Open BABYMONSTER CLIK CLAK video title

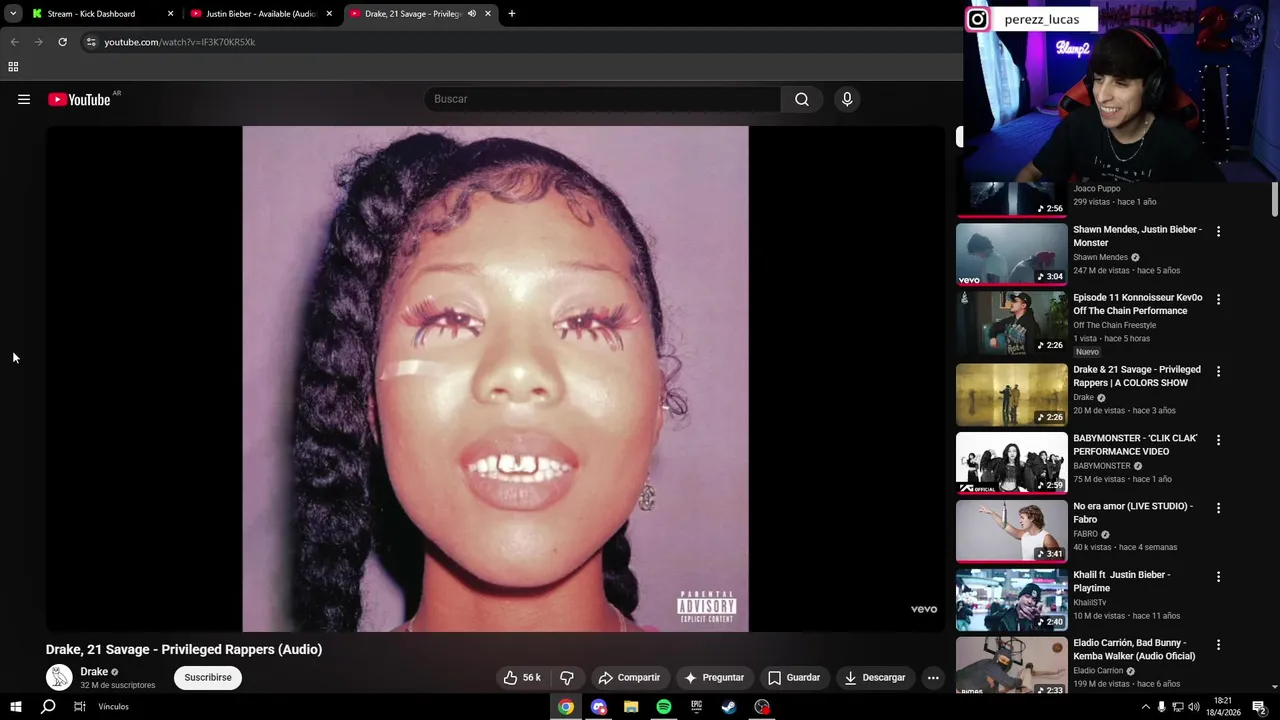1135,444
